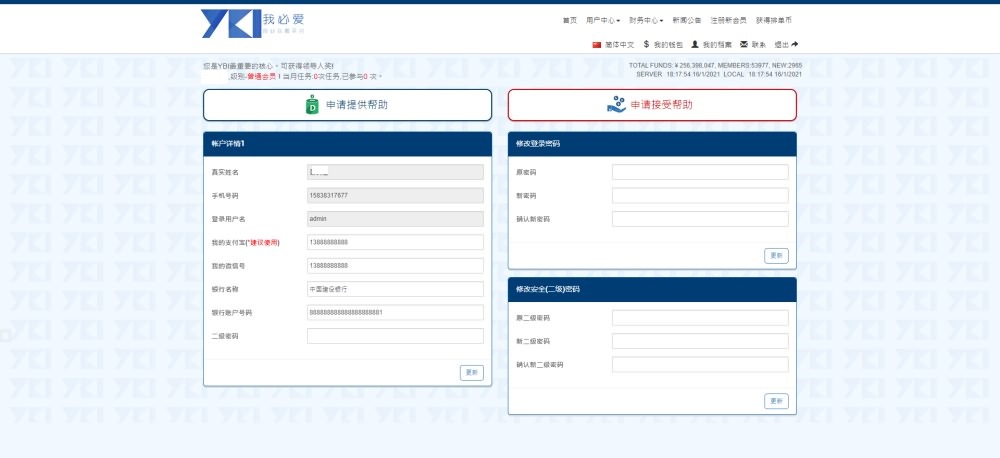Click the 普通会员 member level text

tap(261, 77)
